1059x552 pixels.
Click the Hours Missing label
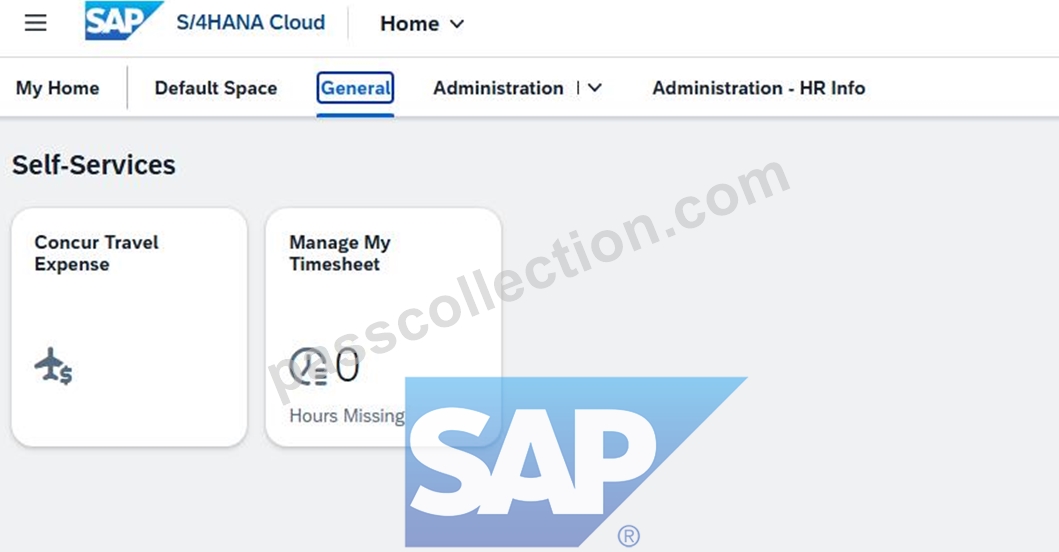pos(347,416)
